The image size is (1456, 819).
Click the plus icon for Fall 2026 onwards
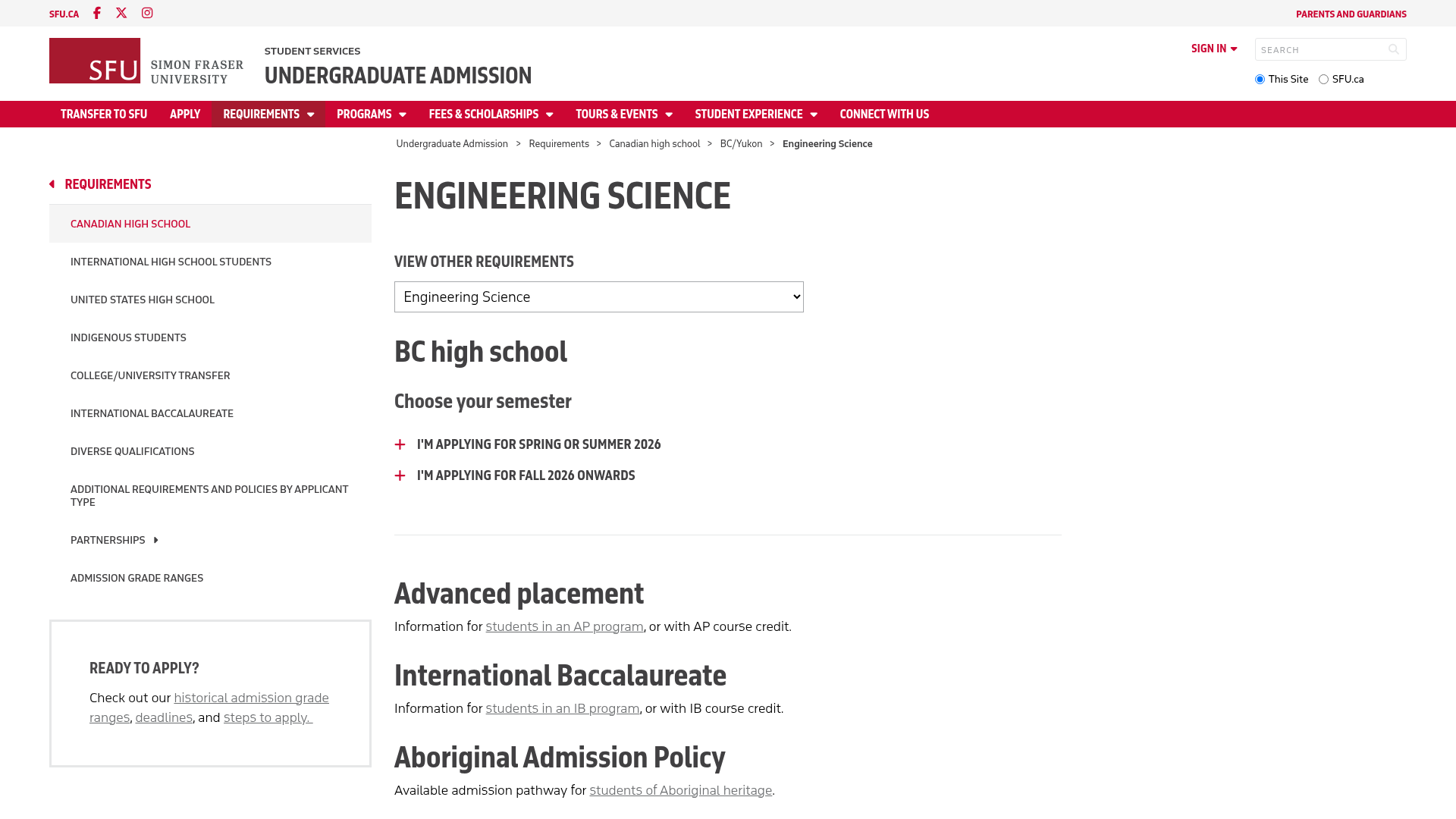[400, 475]
